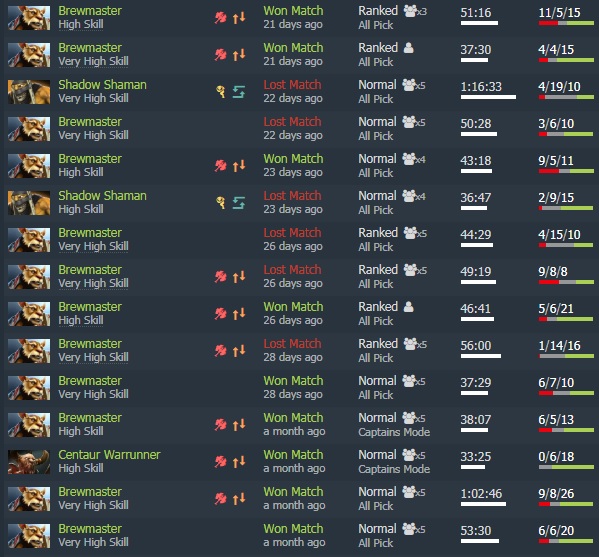The height and width of the screenshot is (557, 599).
Task: Click the Brewmaster name in the 53:30 match
Action: 90,529
